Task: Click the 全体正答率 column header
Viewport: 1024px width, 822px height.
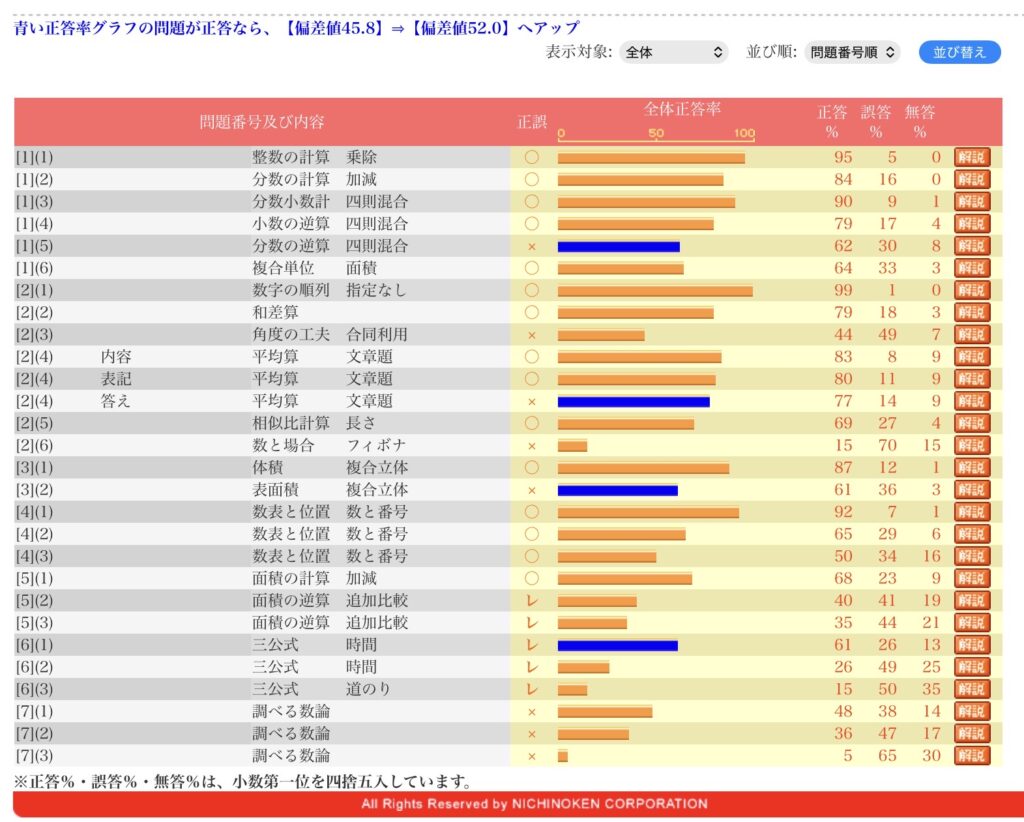Action: coord(682,110)
